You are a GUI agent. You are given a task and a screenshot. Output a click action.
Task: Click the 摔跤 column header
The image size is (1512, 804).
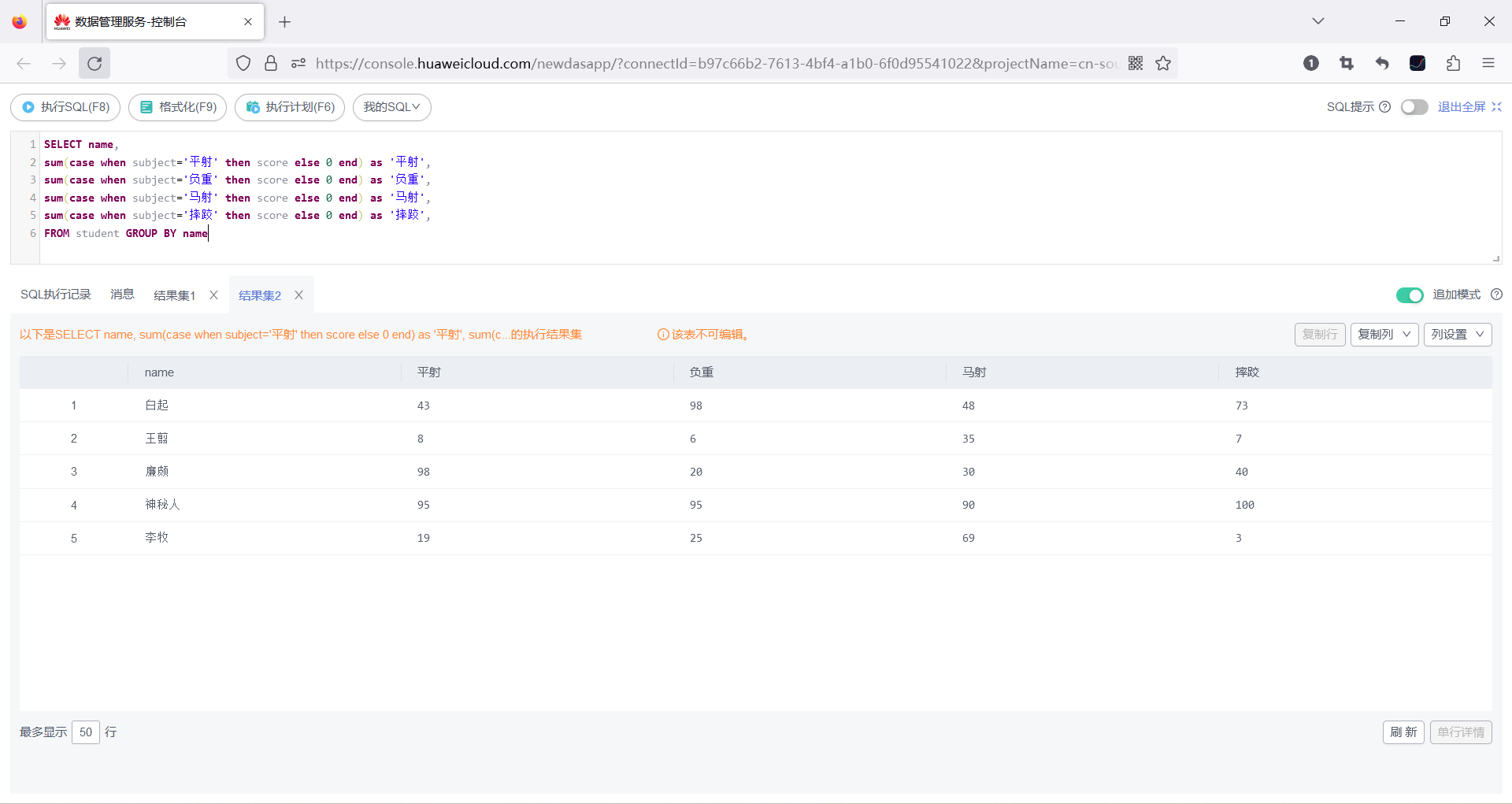pyautogui.click(x=1355, y=372)
